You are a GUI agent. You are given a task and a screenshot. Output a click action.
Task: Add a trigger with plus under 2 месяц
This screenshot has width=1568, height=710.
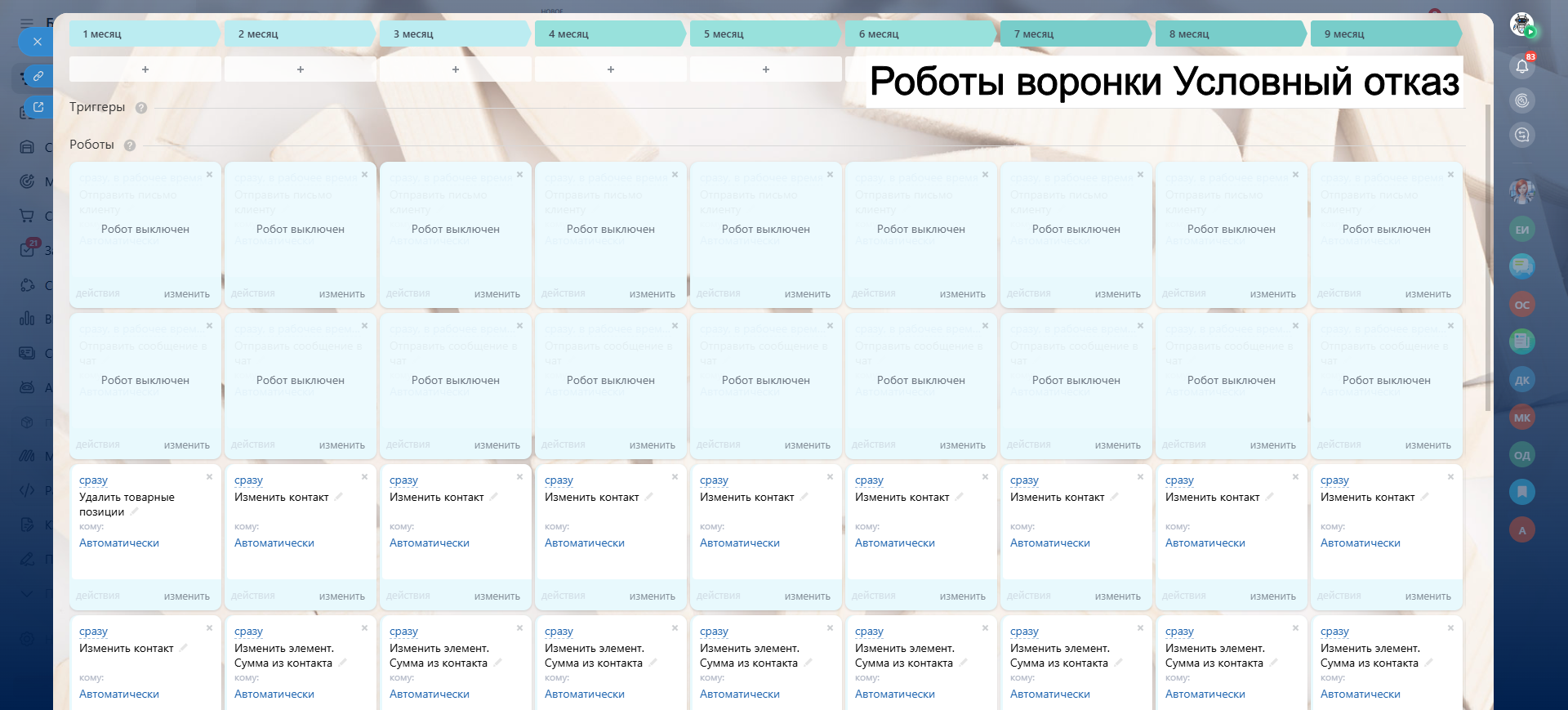[301, 69]
